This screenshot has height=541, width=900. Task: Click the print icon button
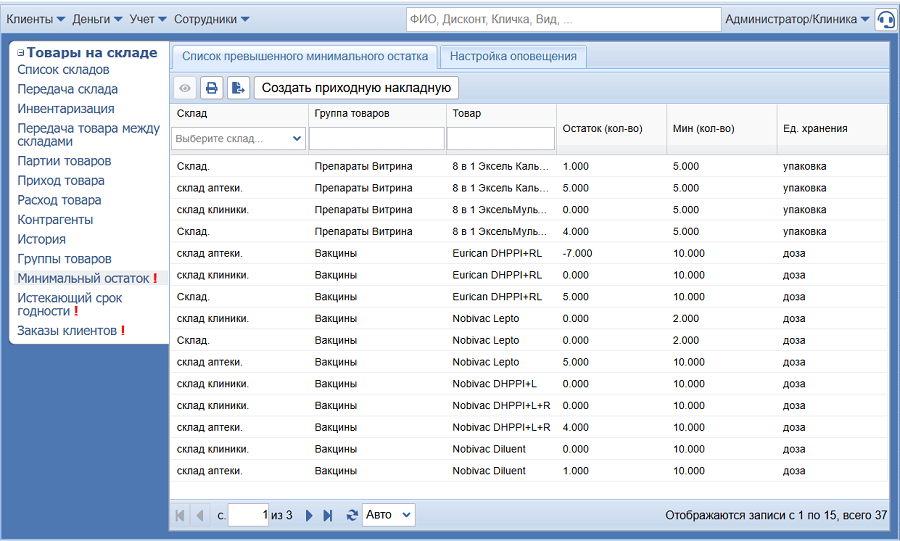point(211,88)
